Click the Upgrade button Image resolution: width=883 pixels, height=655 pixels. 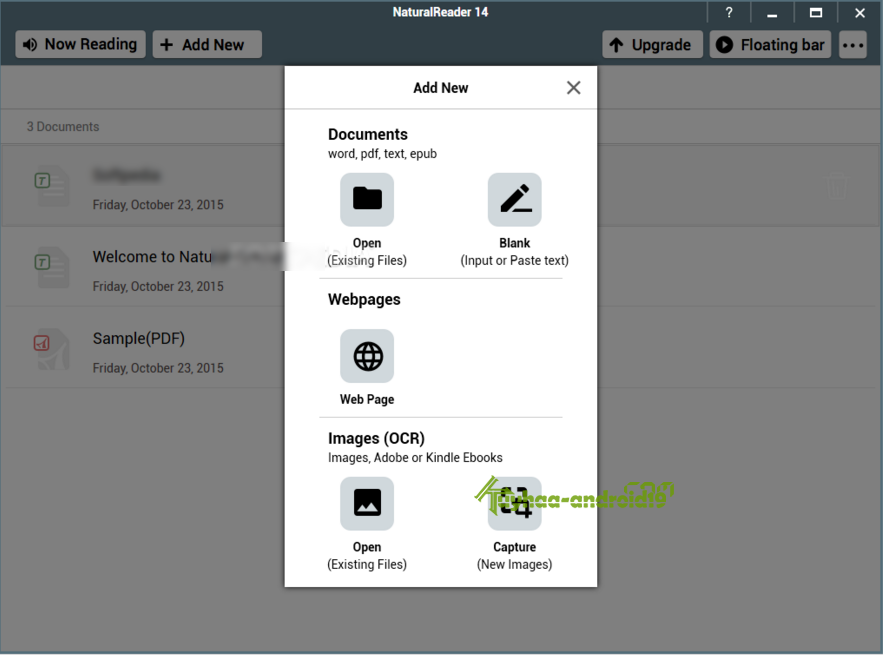point(652,44)
